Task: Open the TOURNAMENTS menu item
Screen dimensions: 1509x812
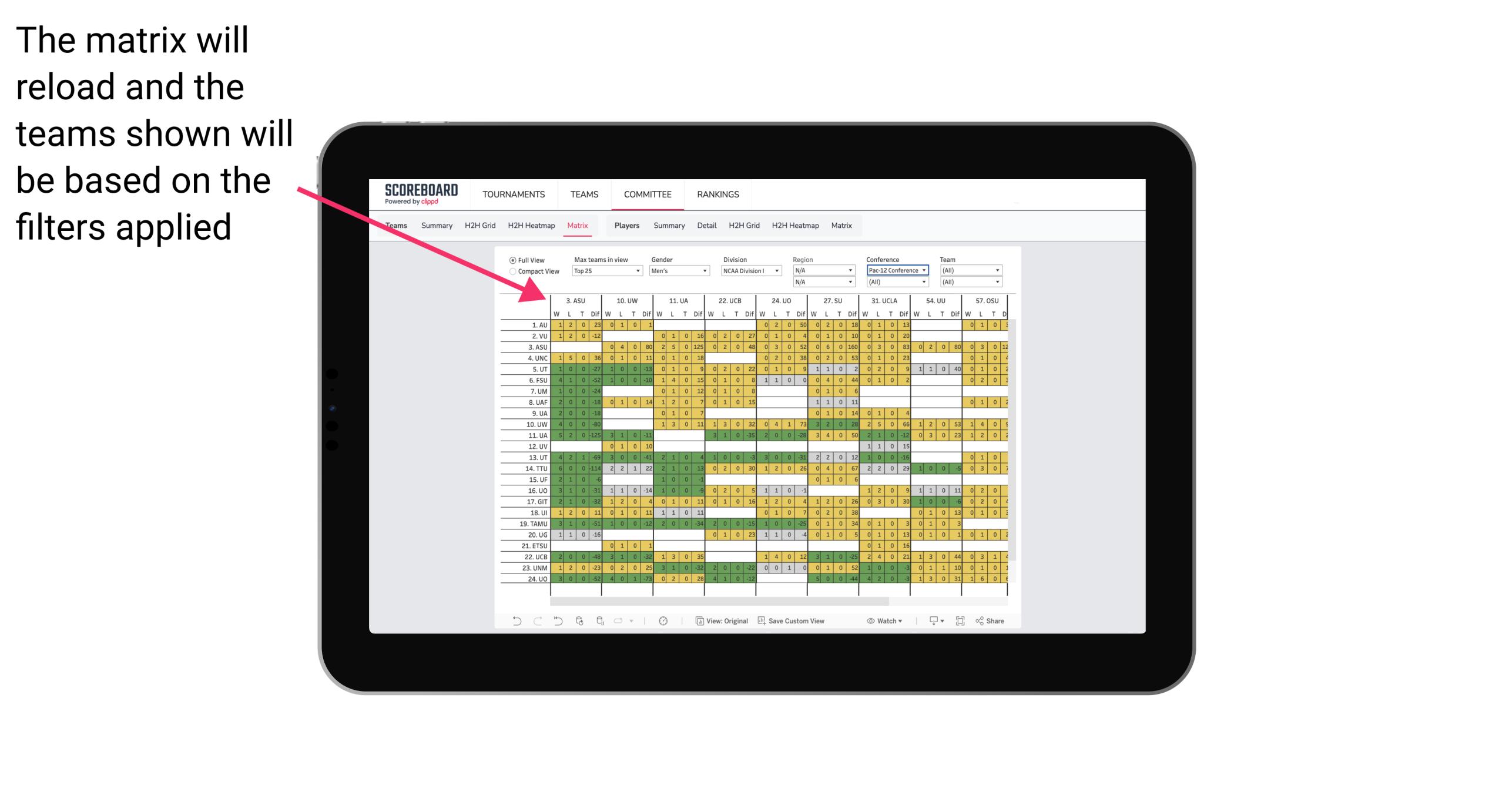Action: point(513,194)
